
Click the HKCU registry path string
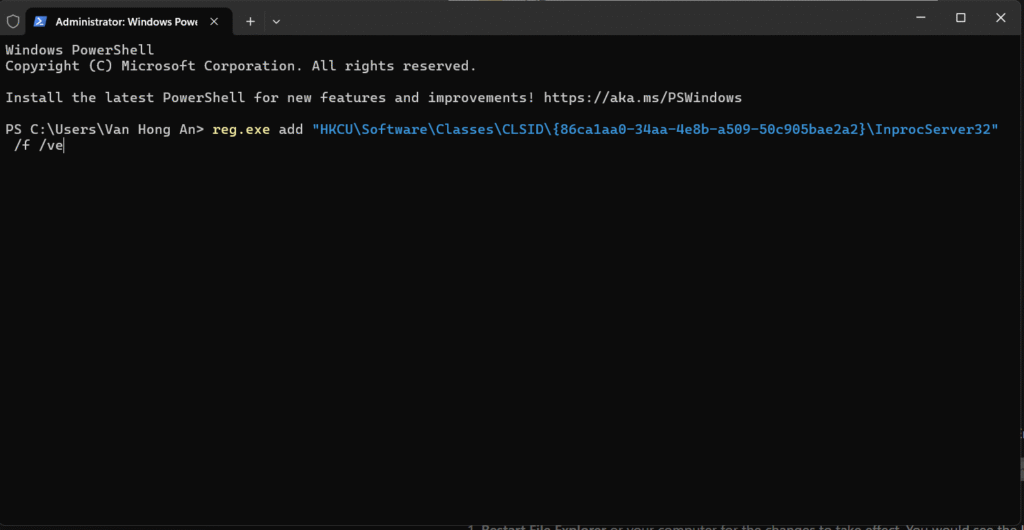[x=655, y=130]
